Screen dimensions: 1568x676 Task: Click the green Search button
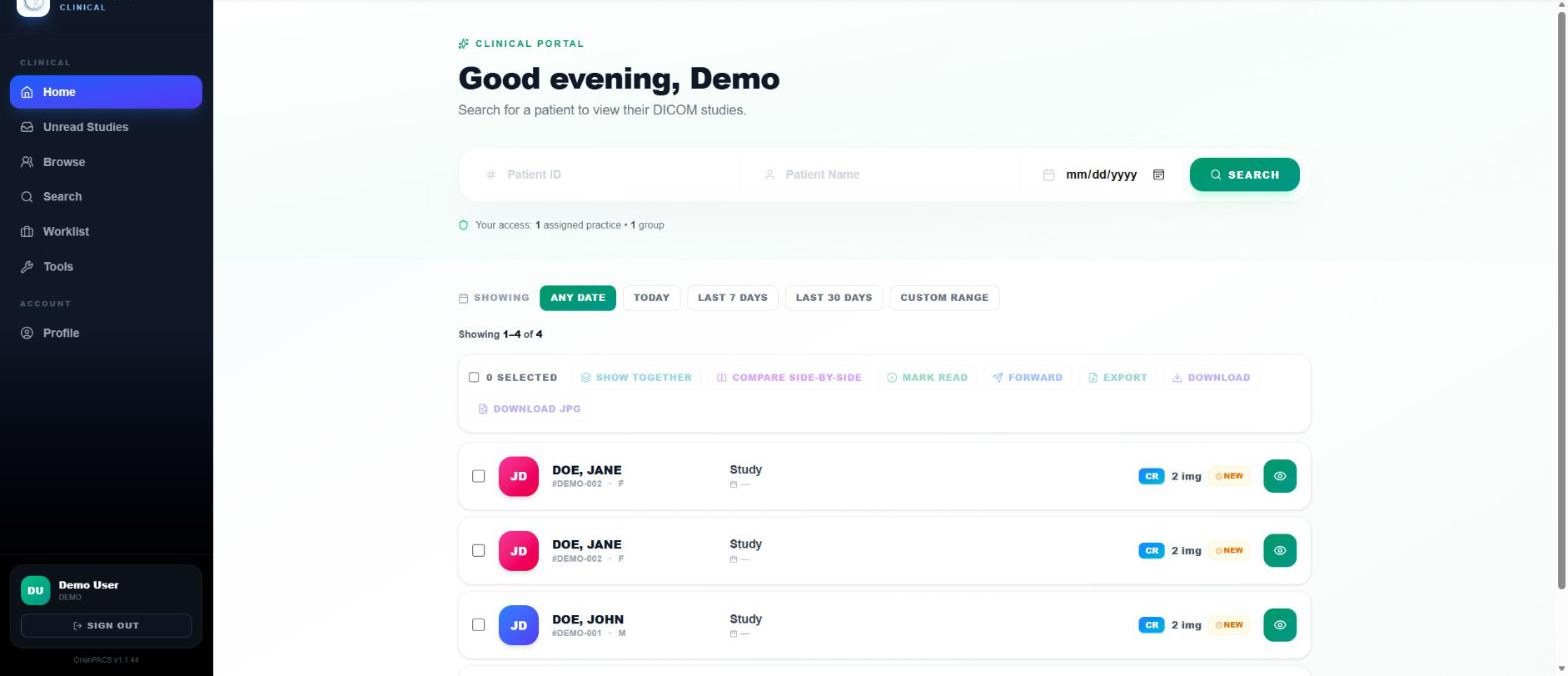pos(1245,175)
